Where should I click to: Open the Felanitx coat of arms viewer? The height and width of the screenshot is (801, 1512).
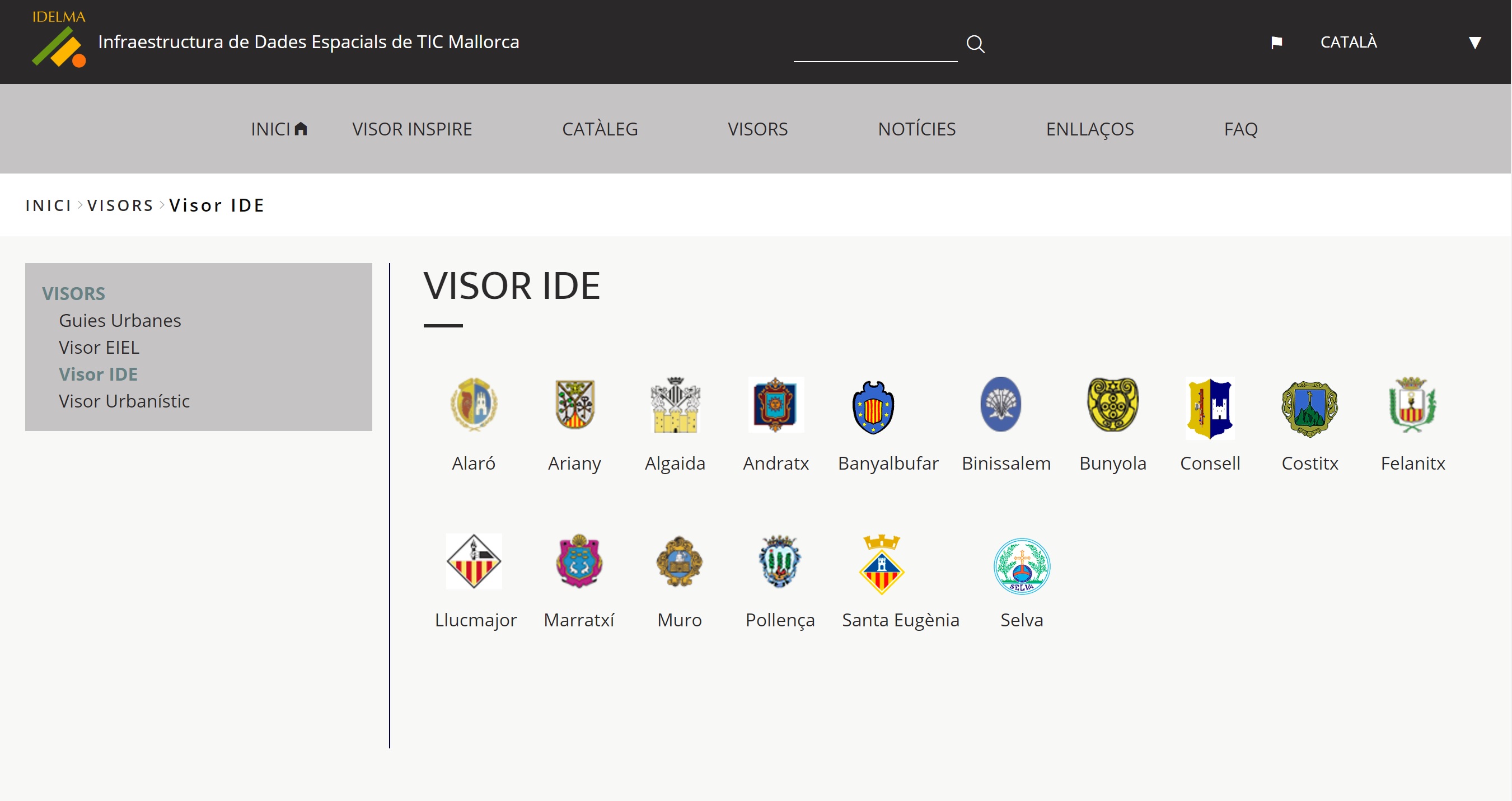[1412, 404]
